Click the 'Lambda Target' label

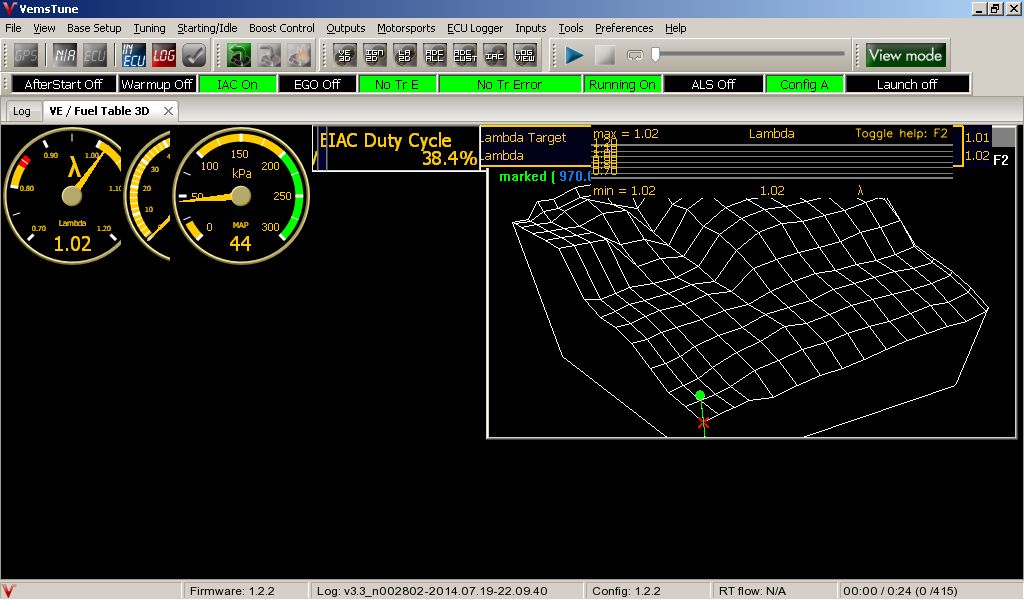[524, 138]
